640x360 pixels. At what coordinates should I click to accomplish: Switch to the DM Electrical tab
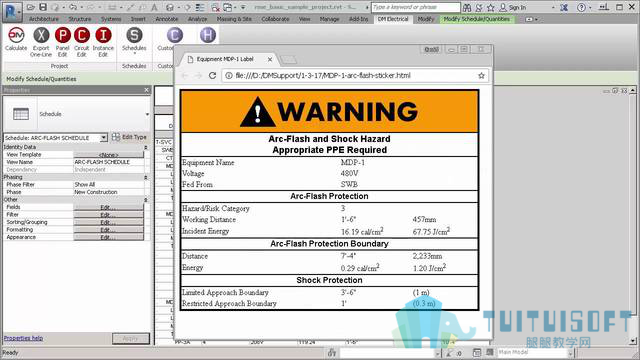coord(393,19)
